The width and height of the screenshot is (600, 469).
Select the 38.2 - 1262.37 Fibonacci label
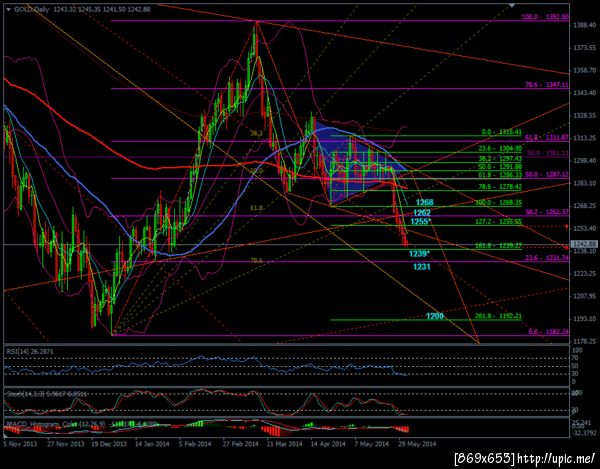tap(547, 212)
